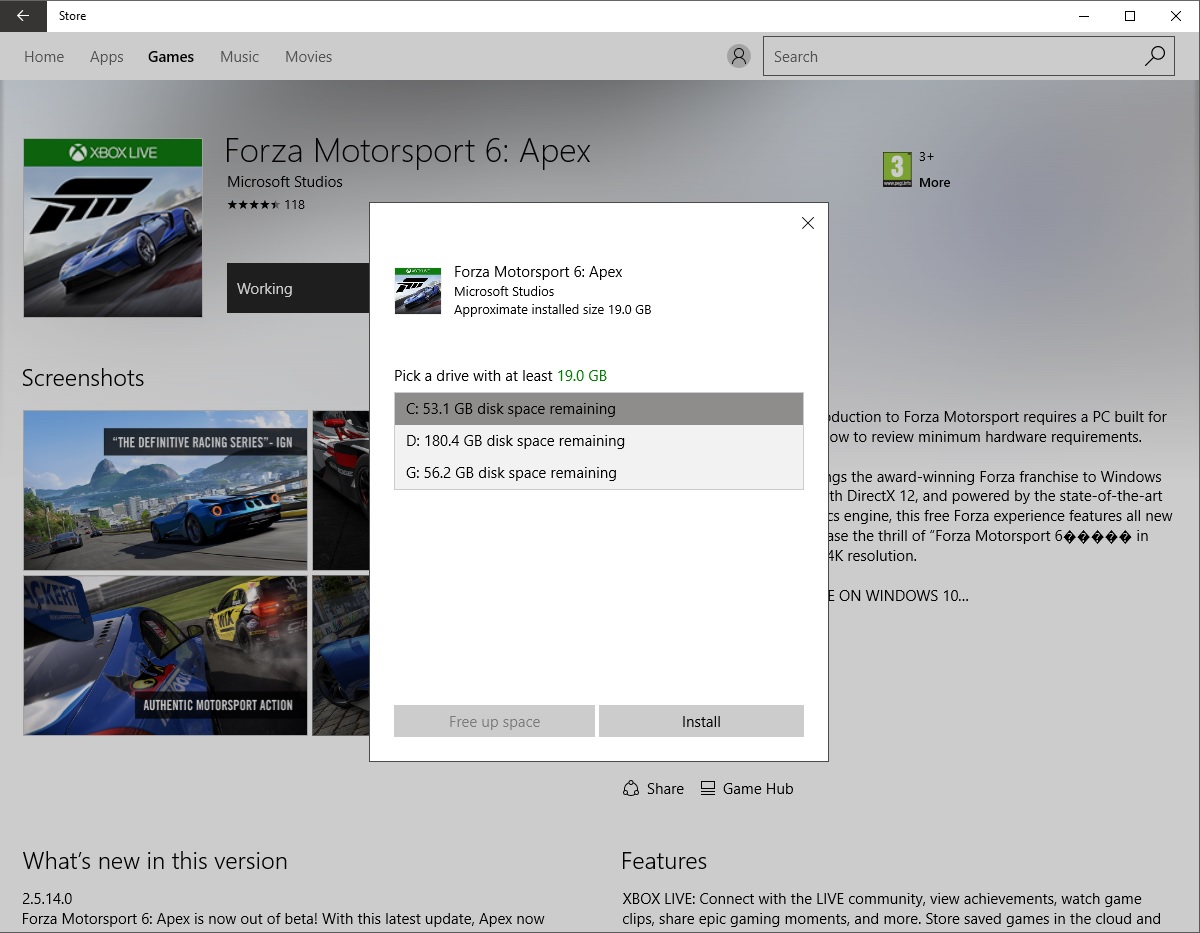Image resolution: width=1200 pixels, height=933 pixels.
Task: Click the Features section heading
Action: (x=664, y=861)
